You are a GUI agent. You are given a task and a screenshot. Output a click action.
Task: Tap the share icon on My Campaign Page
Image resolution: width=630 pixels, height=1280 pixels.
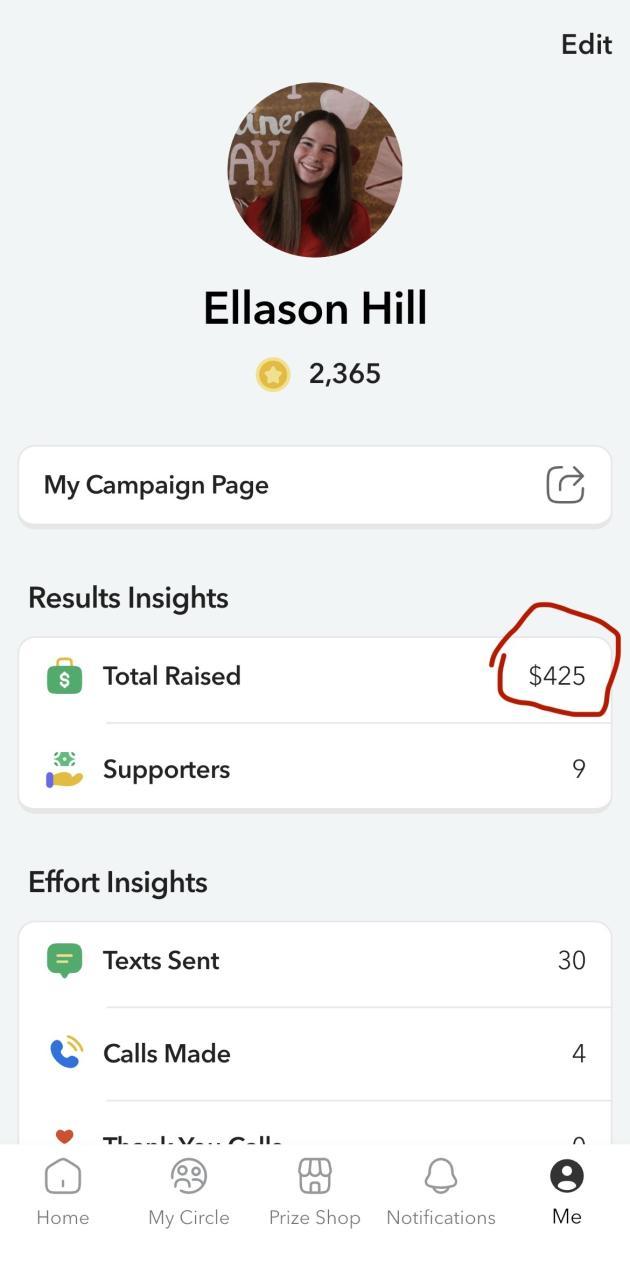(565, 485)
